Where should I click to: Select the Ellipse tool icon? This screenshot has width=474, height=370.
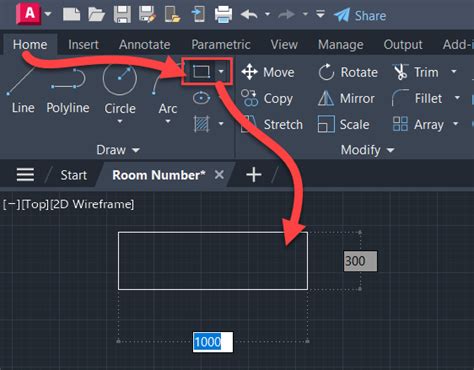pyautogui.click(x=201, y=98)
